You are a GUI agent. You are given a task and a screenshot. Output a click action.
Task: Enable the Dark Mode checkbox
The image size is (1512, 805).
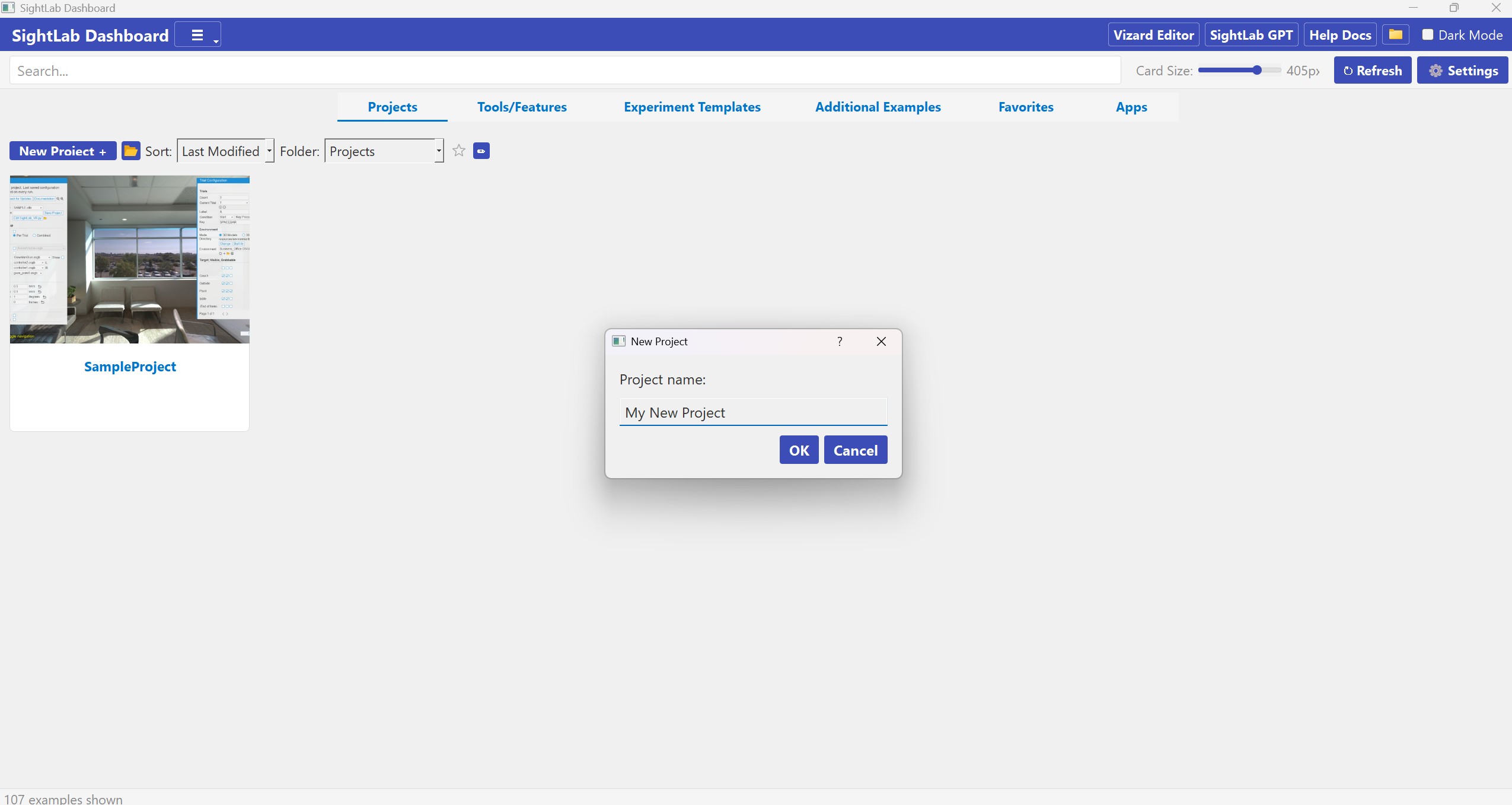pos(1428,34)
